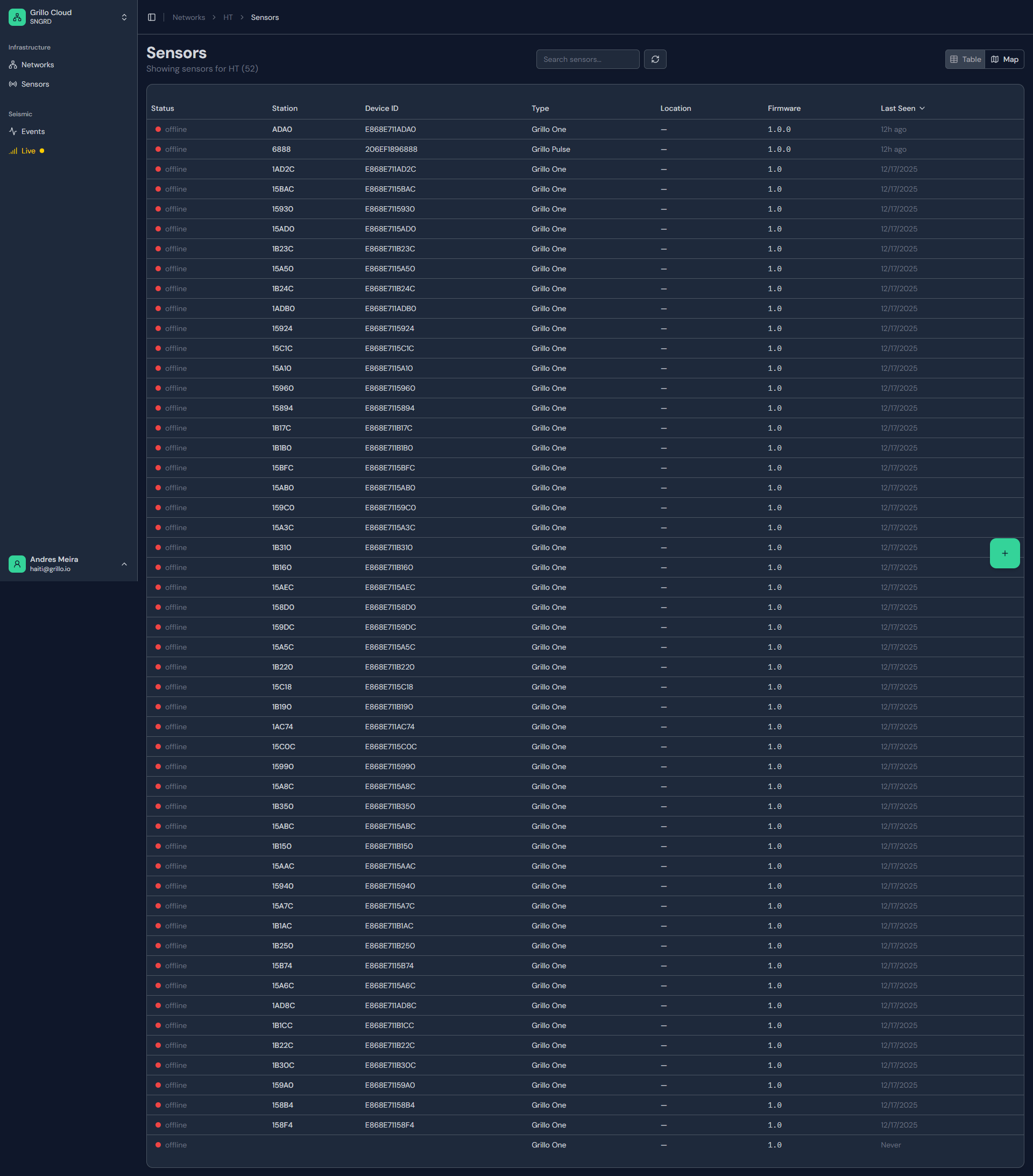
Task: Switch to Map view
Action: (x=1004, y=59)
